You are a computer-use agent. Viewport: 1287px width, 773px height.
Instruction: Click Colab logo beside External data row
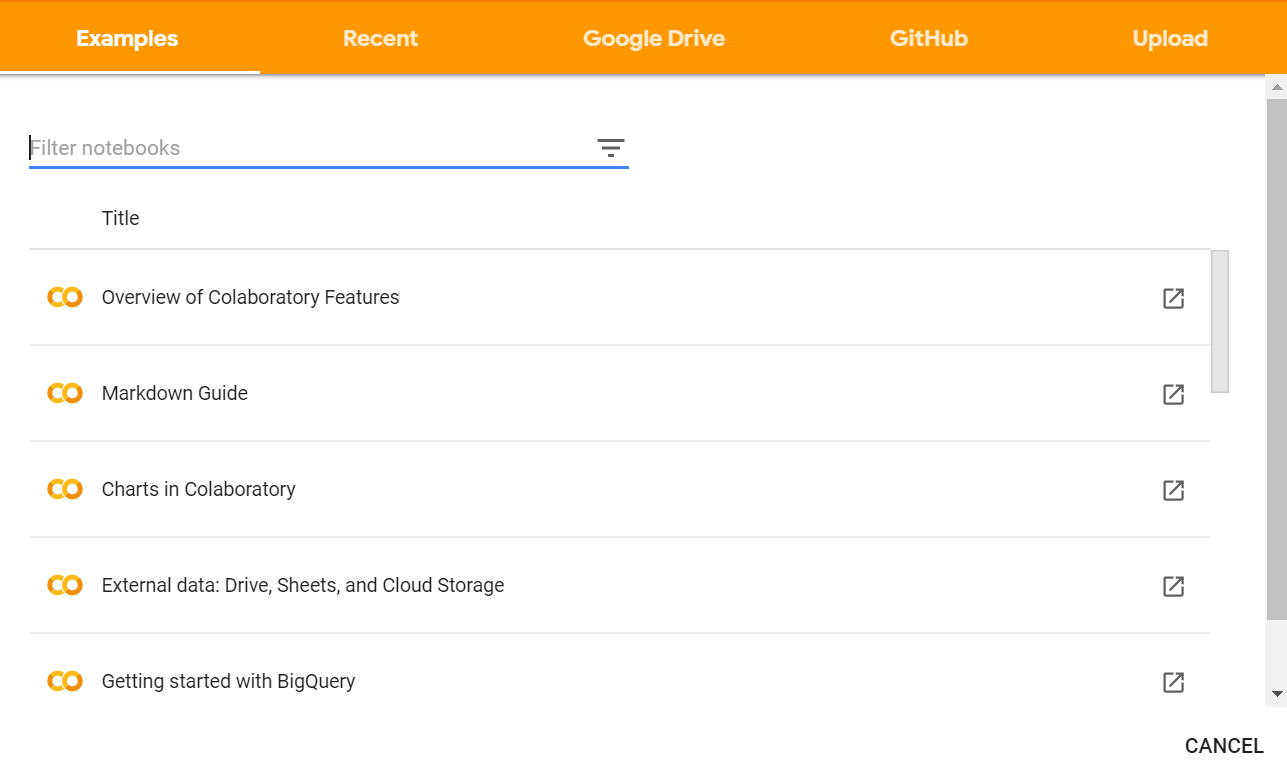point(65,585)
